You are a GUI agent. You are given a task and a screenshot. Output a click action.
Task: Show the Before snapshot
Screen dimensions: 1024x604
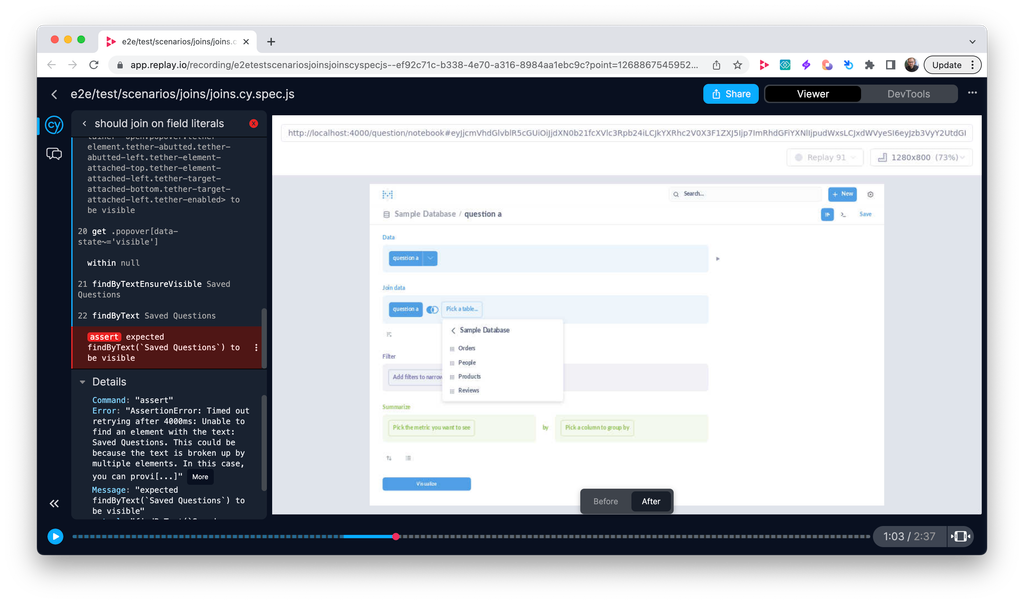click(x=605, y=501)
